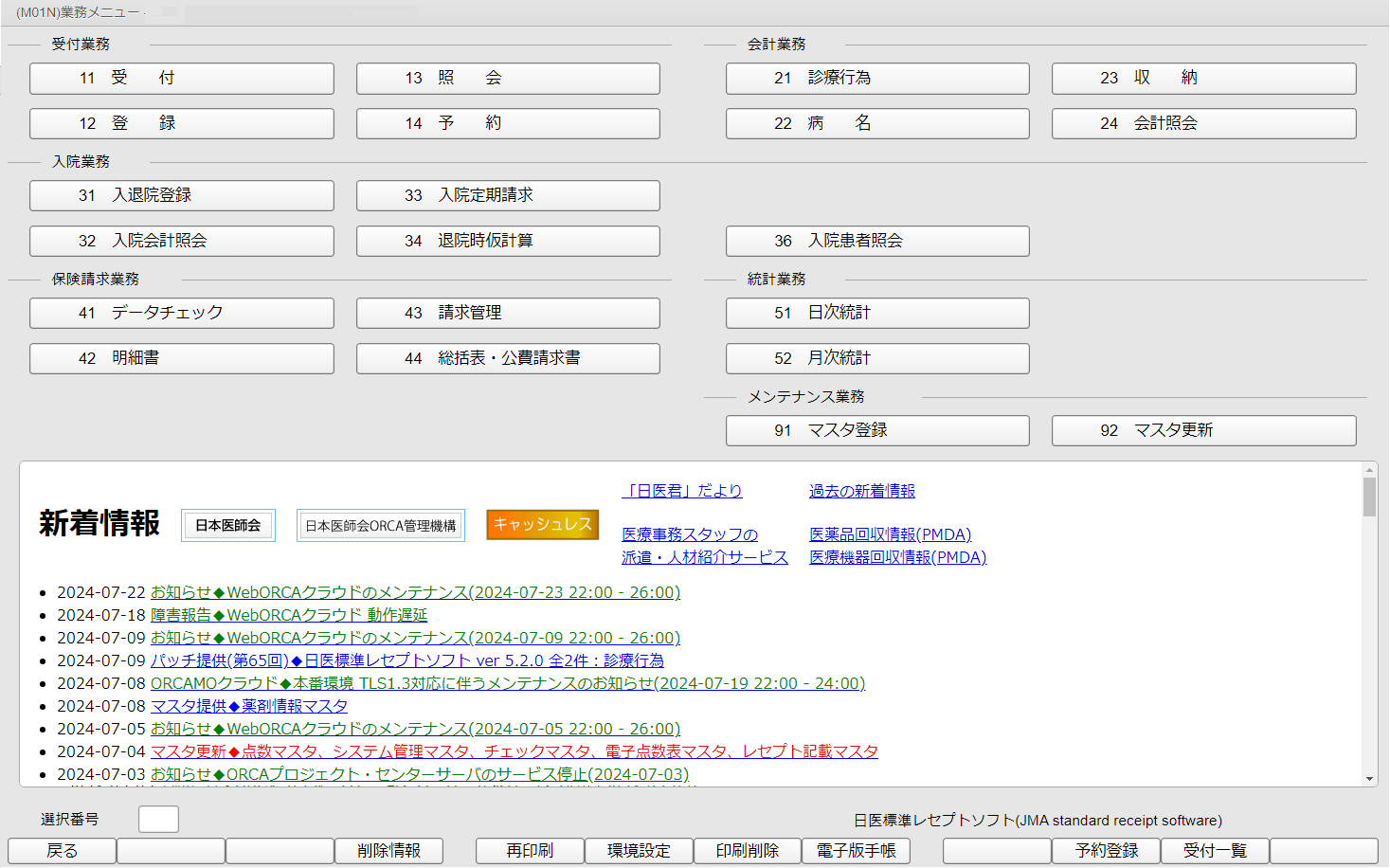Click the 再印刷 button

pos(530,851)
